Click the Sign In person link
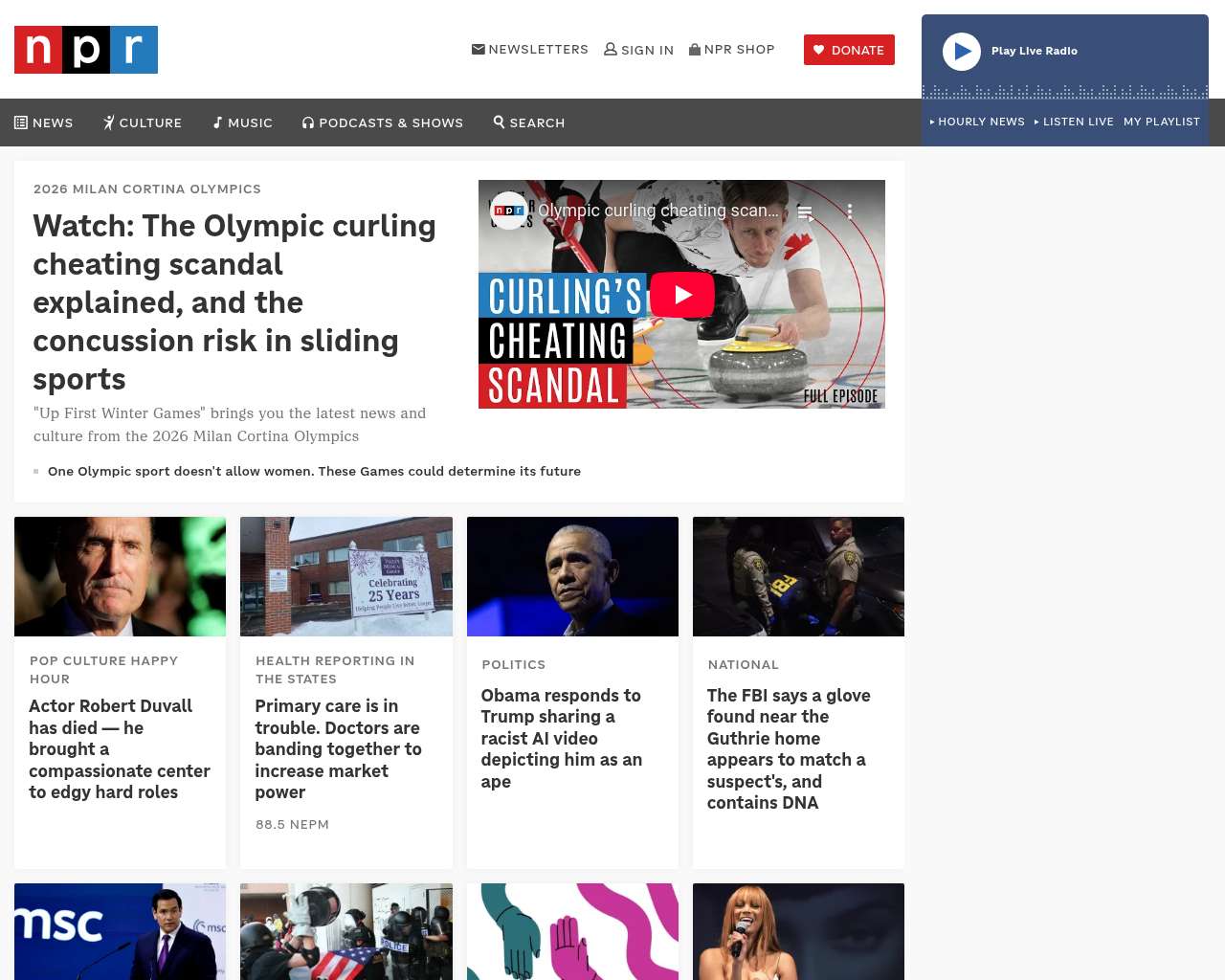The height and width of the screenshot is (980, 1225). click(x=638, y=50)
